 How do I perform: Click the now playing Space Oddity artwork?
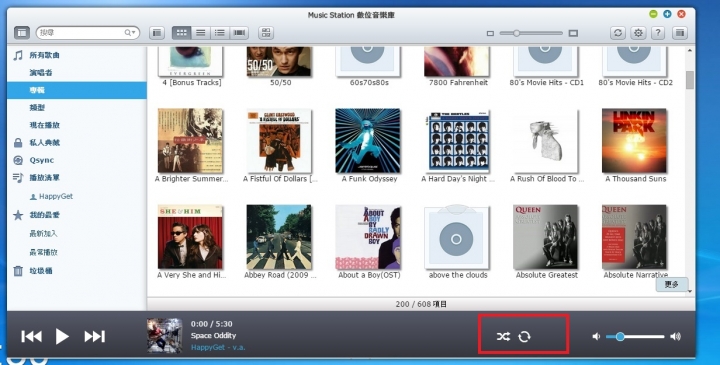tap(164, 336)
